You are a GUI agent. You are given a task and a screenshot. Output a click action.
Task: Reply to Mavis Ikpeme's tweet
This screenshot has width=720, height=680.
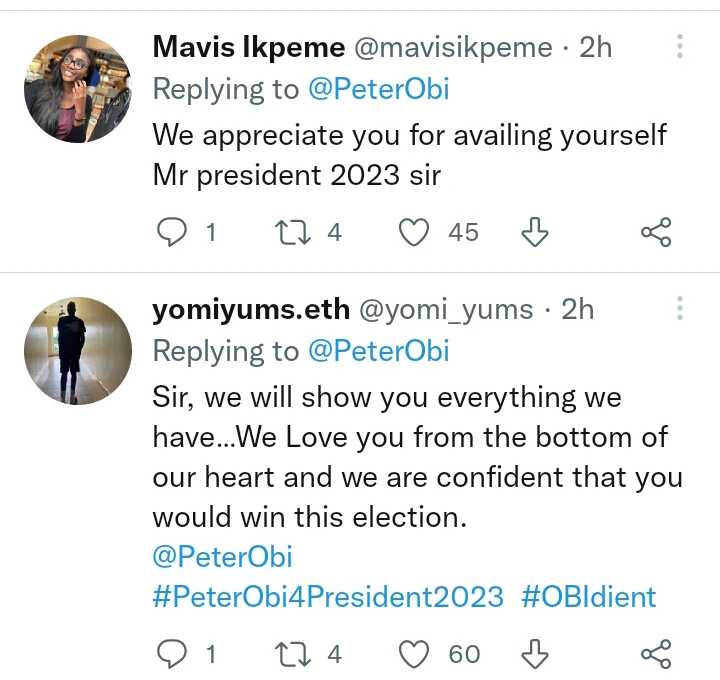pyautogui.click(x=173, y=233)
